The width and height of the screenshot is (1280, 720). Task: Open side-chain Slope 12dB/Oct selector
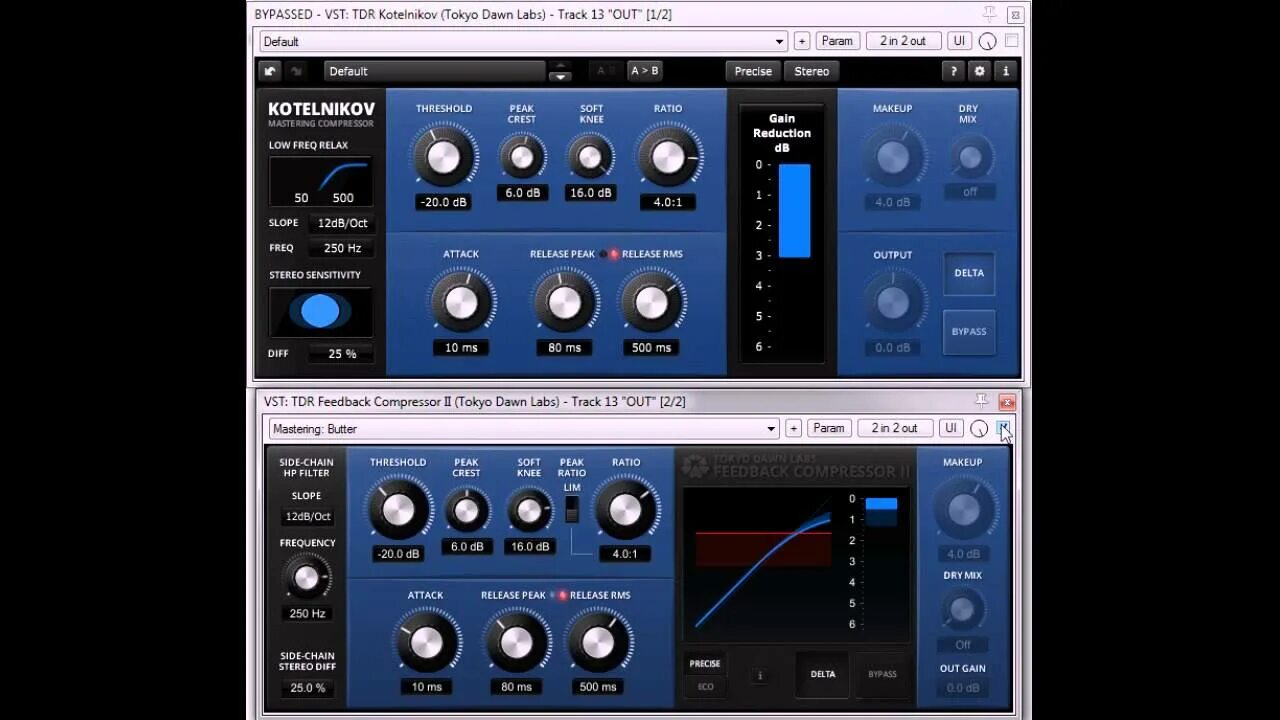click(x=307, y=517)
